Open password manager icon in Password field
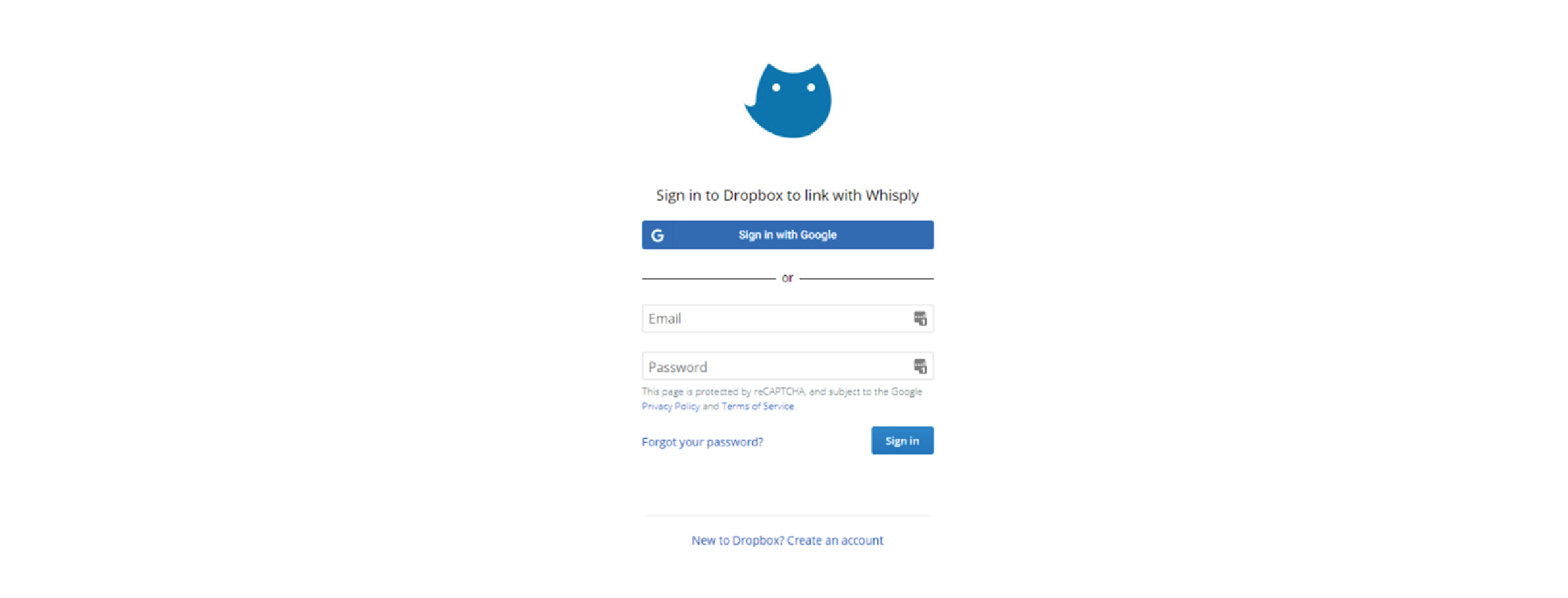Viewport: 1568px width, 598px height. (920, 367)
